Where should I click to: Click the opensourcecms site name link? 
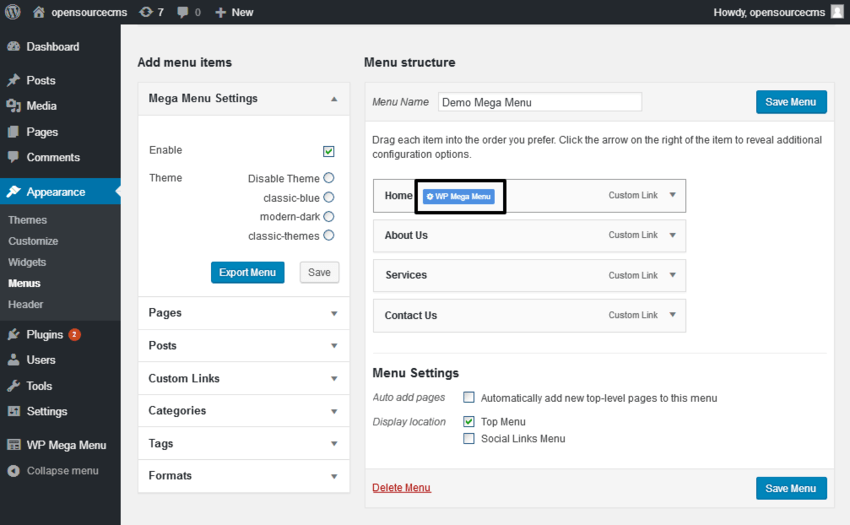(89, 12)
